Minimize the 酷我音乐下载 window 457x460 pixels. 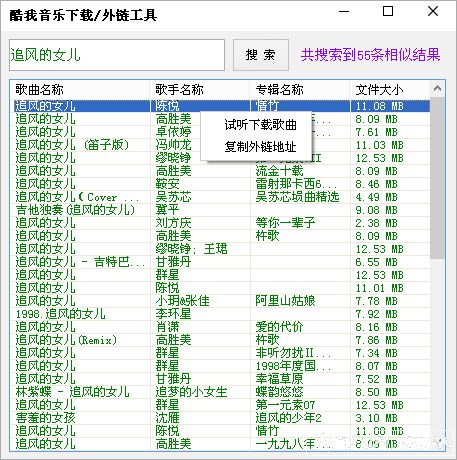pyautogui.click(x=344, y=11)
